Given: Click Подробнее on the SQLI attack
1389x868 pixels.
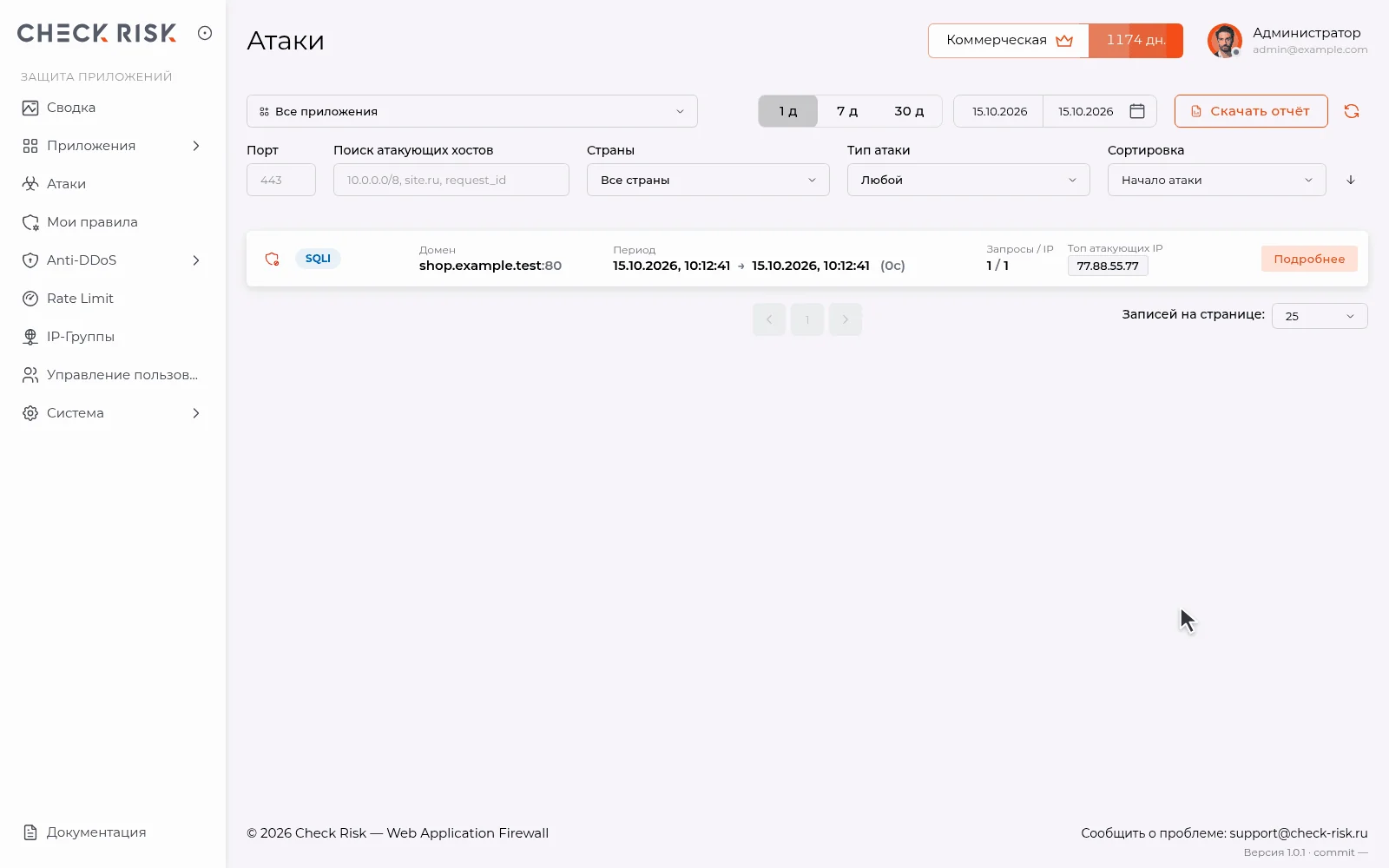Looking at the screenshot, I should click(x=1309, y=259).
